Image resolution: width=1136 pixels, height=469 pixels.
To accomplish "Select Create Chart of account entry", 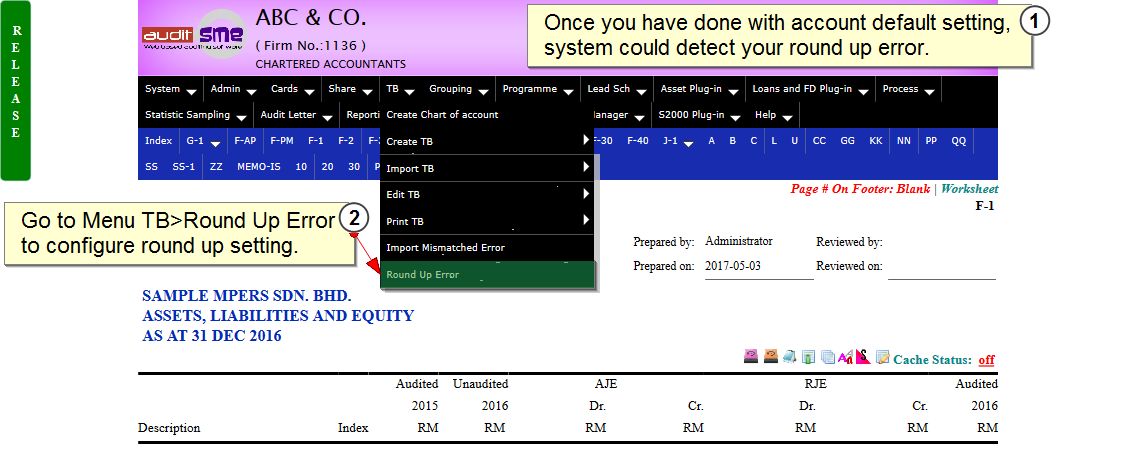I will (x=487, y=115).
